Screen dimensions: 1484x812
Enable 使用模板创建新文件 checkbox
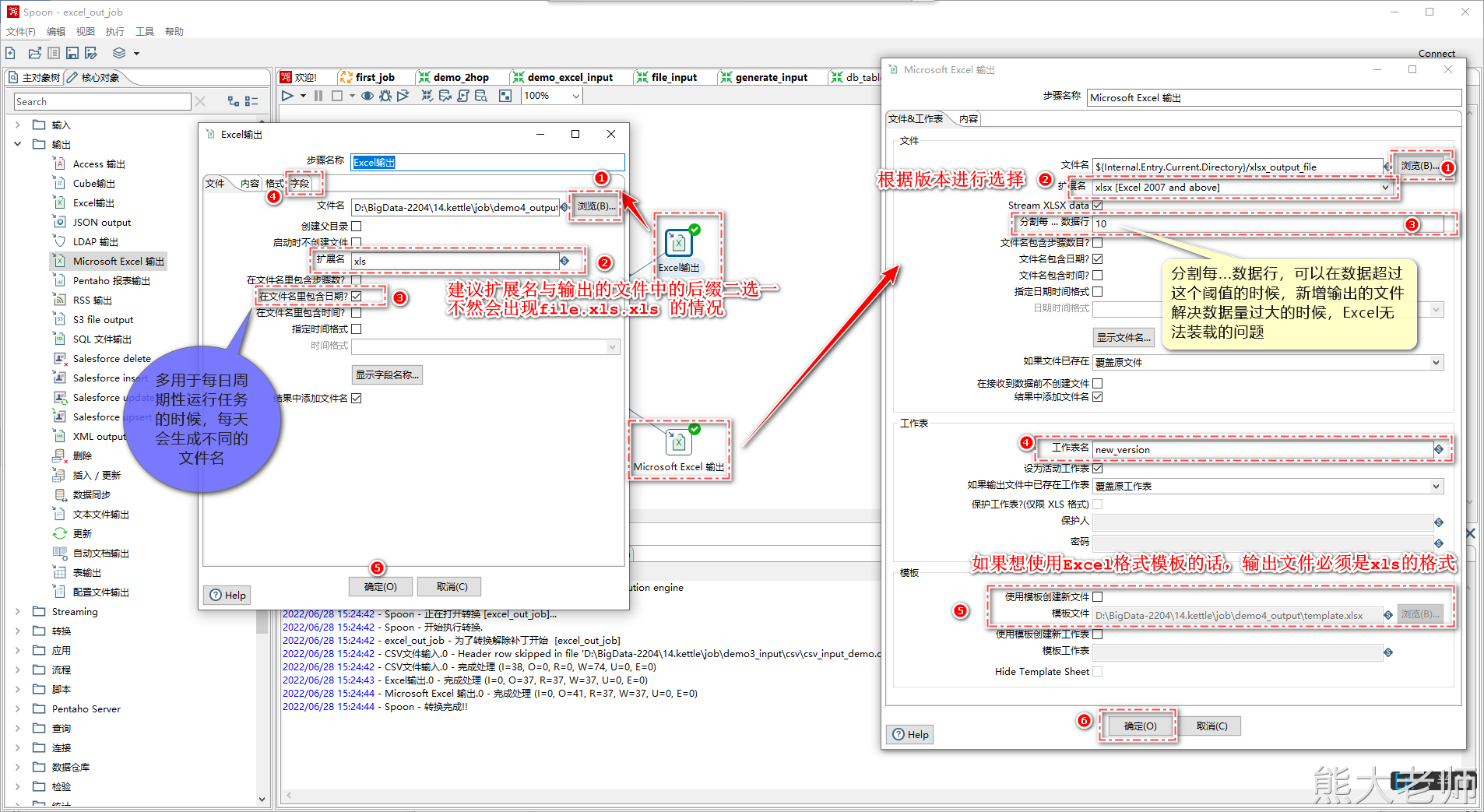click(x=1098, y=596)
